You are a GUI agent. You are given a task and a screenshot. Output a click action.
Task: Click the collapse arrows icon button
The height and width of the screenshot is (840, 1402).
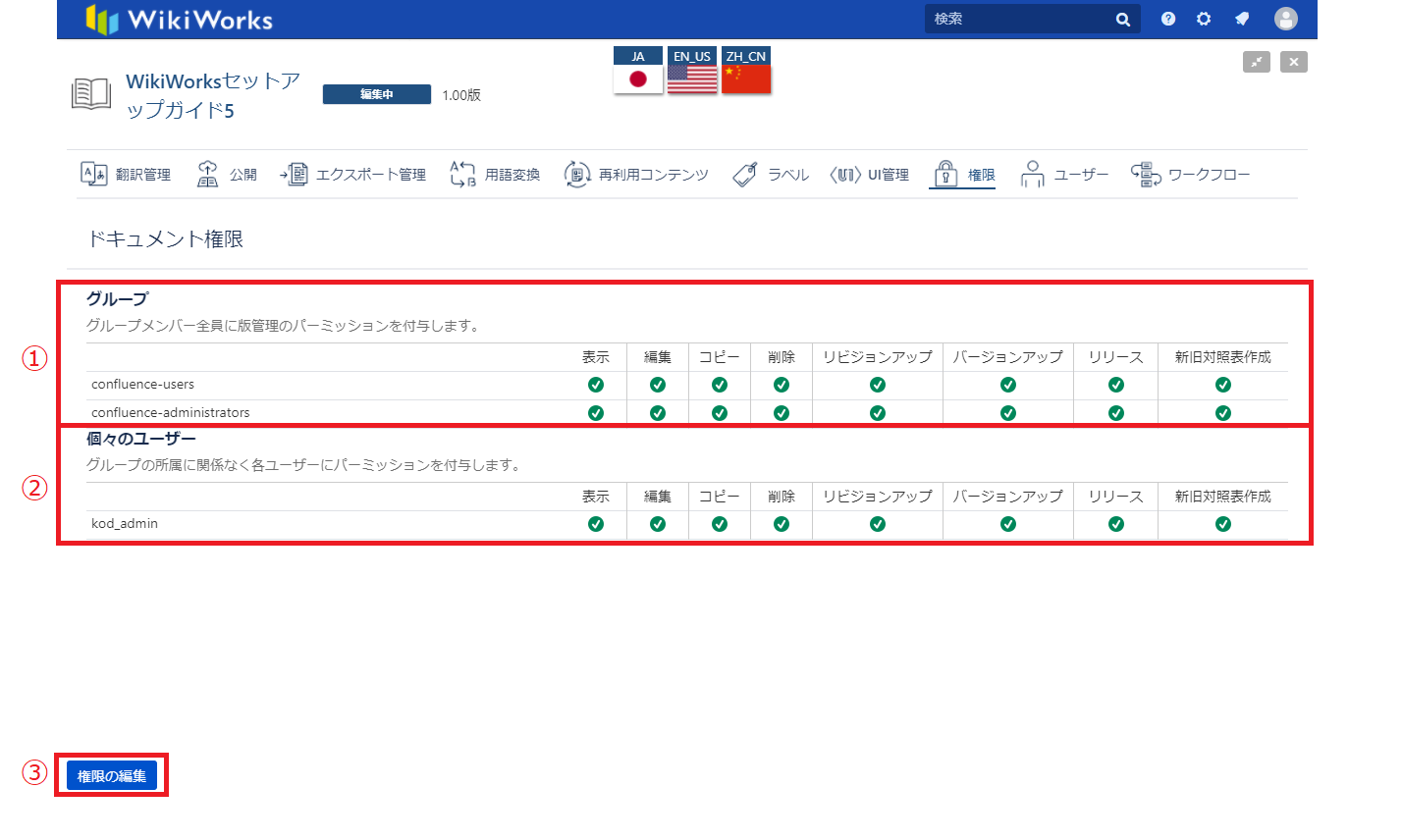click(x=1256, y=62)
